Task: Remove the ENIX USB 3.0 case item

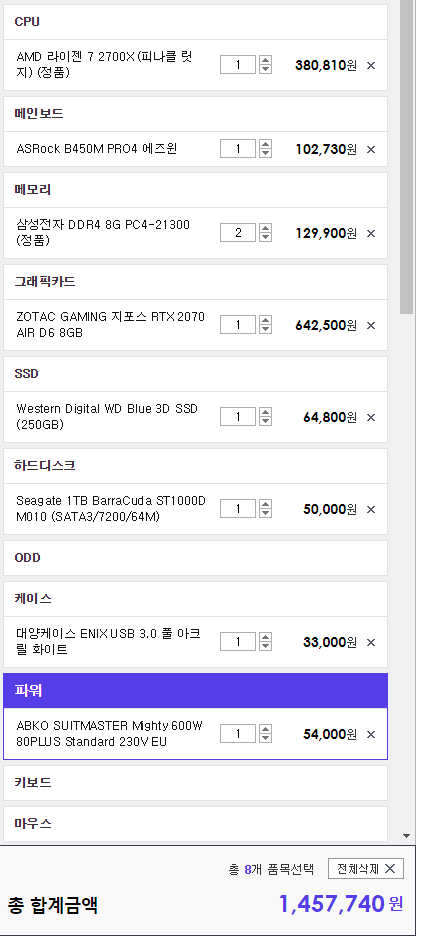Action: [x=371, y=642]
